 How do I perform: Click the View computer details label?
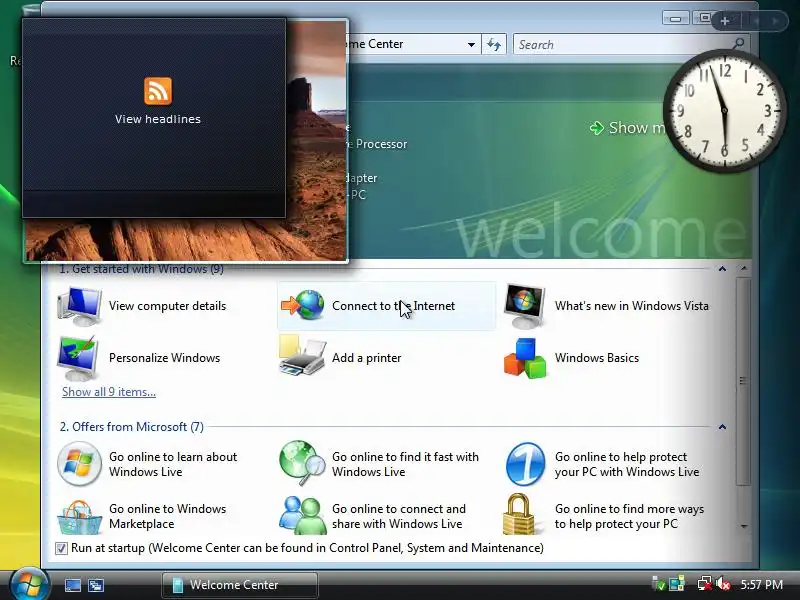click(x=167, y=306)
